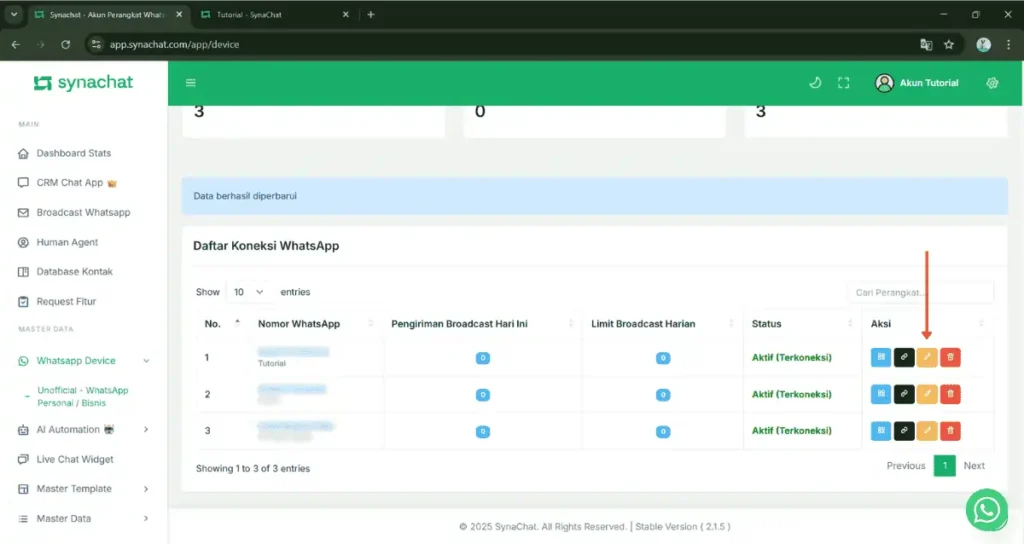1024x544 pixels.
Task: Open Database Kontak section
Action: pos(74,272)
